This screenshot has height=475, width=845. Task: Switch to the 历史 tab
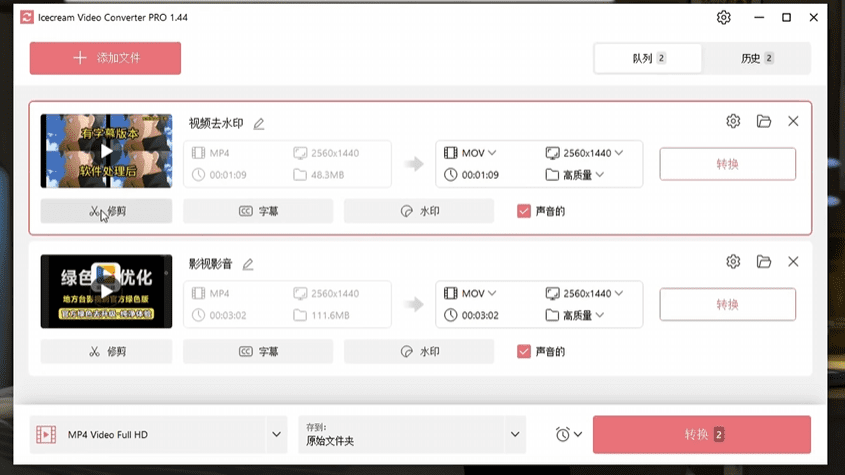coord(756,59)
